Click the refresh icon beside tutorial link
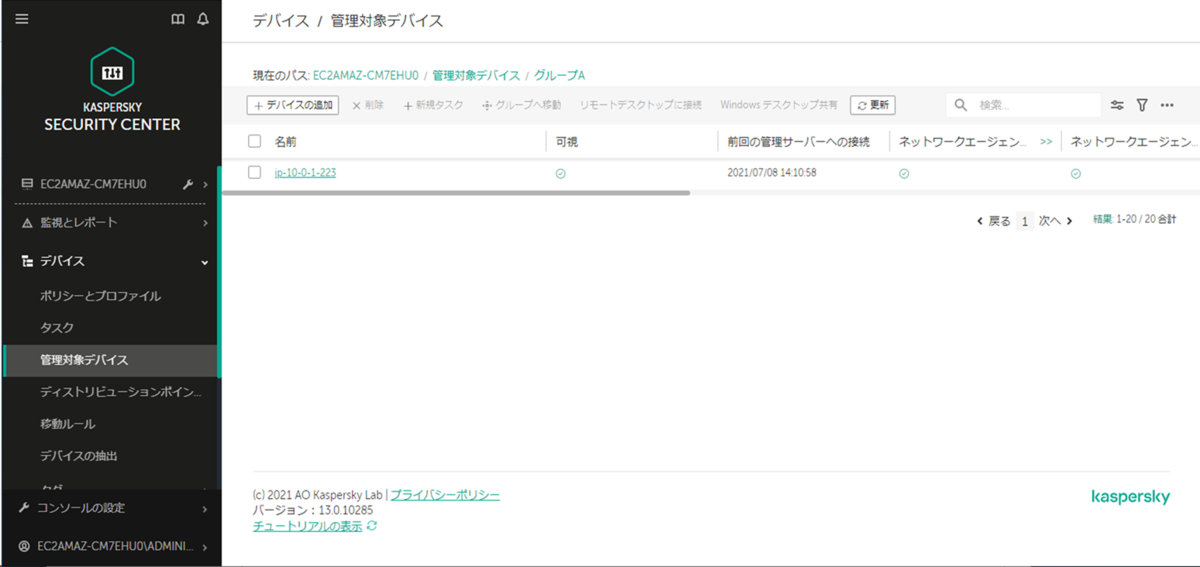The height and width of the screenshot is (567, 1200). tap(372, 525)
